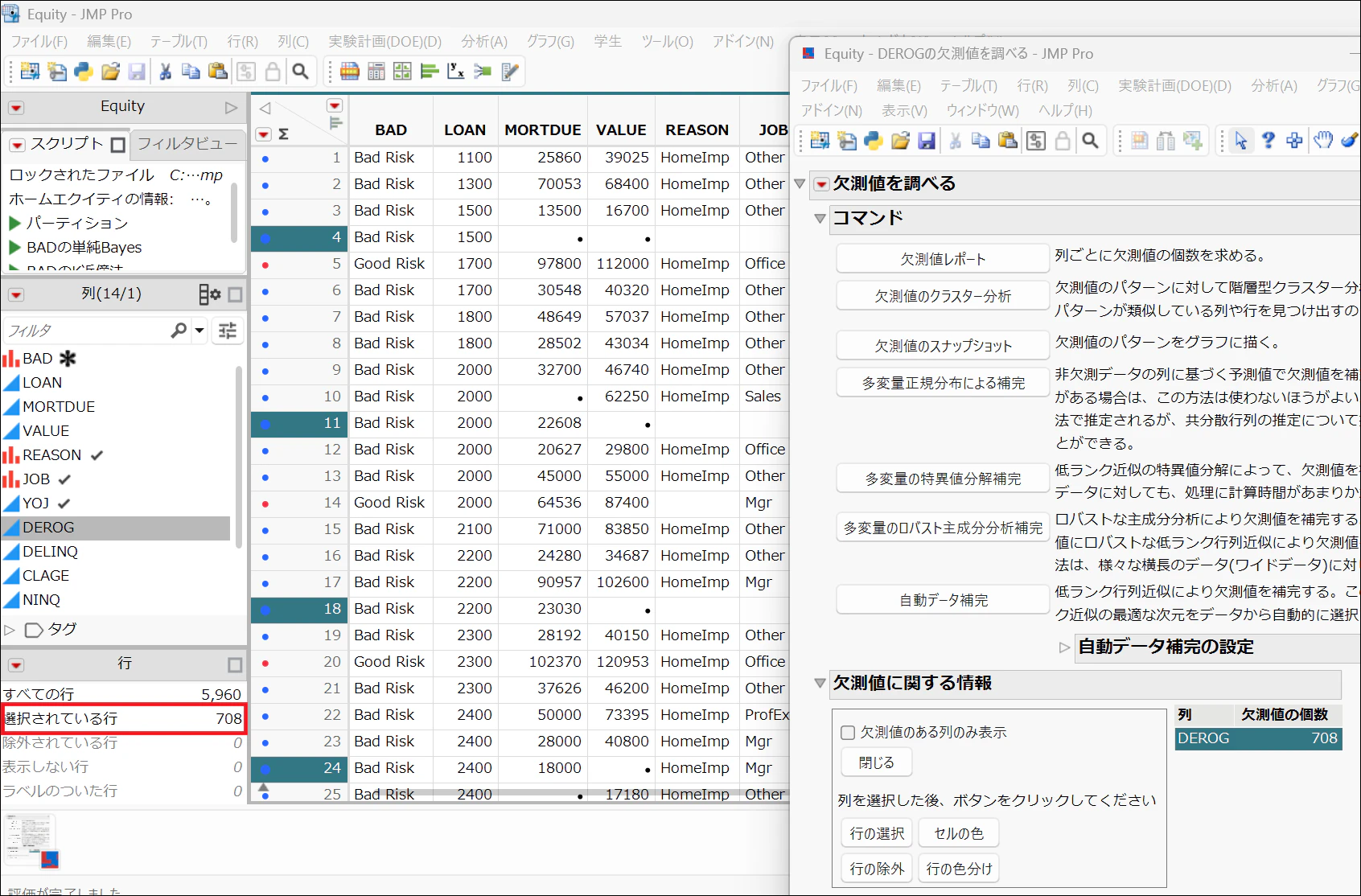
Task: Select the DEROG row in missing values table
Action: click(x=1258, y=738)
